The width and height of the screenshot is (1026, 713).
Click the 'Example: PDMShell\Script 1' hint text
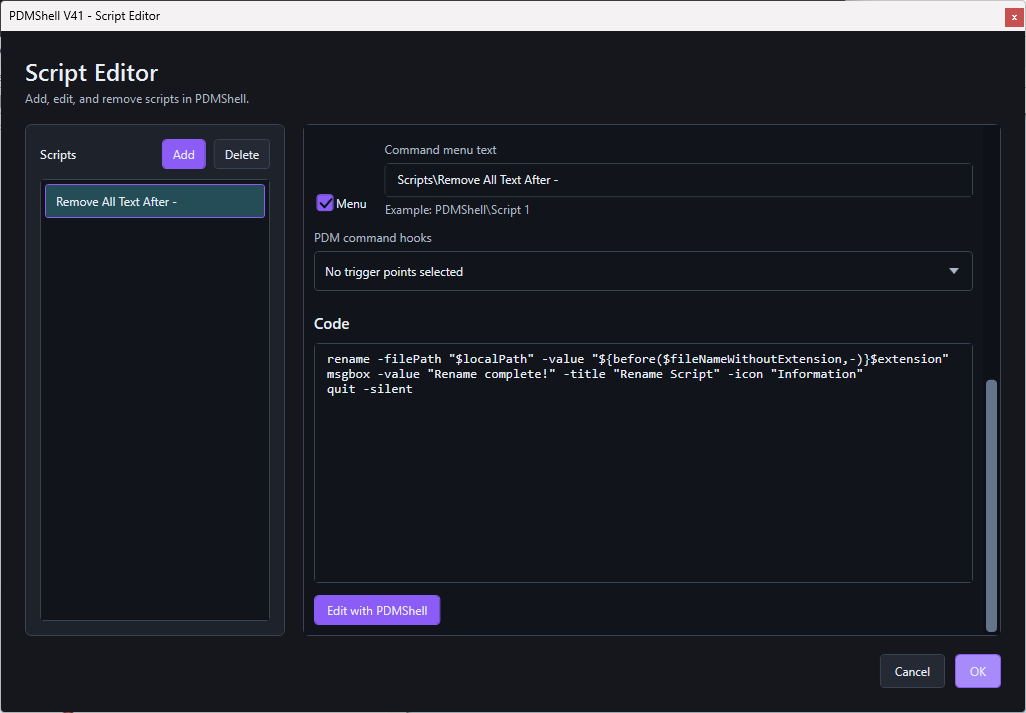(457, 210)
